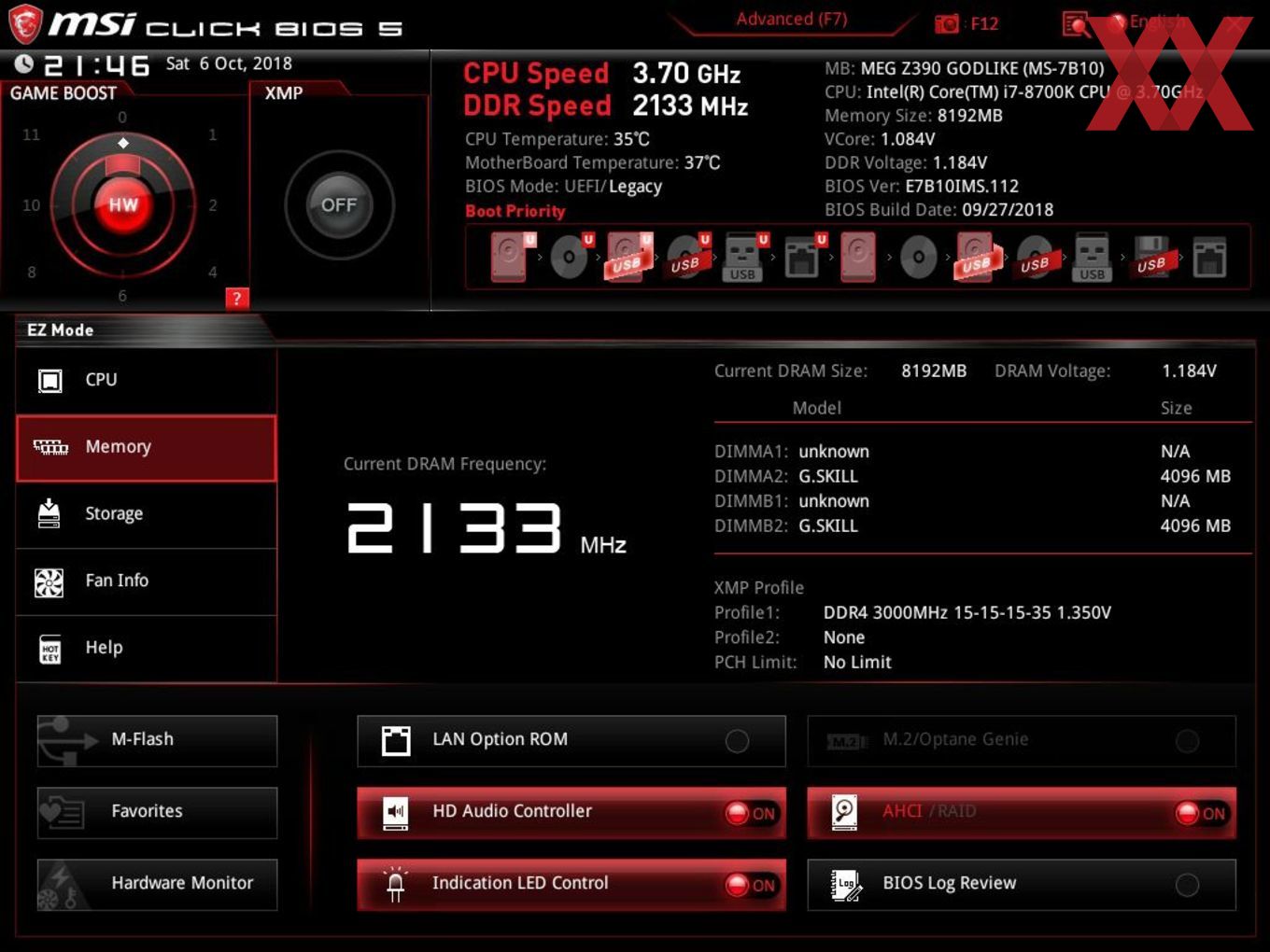Toggle the Game Boost HW knob
The image size is (1270, 952).
(x=123, y=205)
